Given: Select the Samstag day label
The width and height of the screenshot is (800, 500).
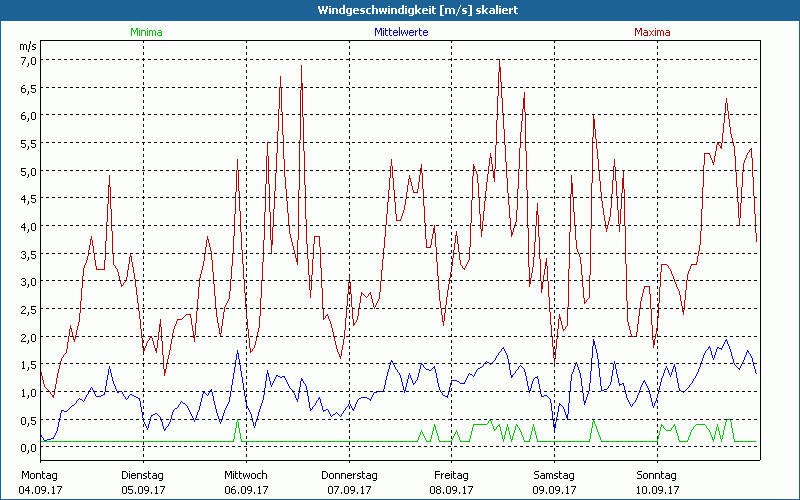Looking at the screenshot, I should [x=554, y=475].
